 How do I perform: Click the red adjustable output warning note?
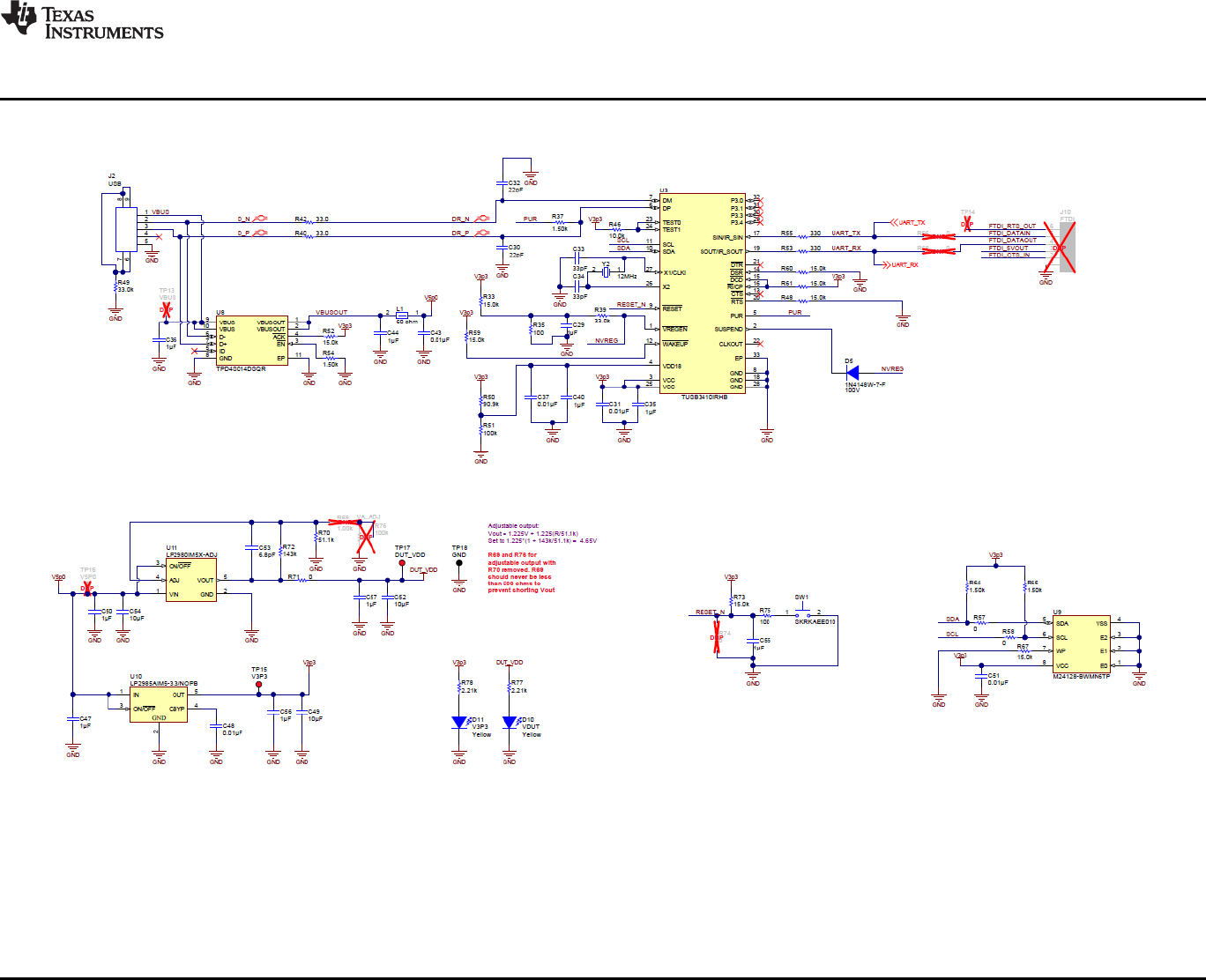(520, 573)
